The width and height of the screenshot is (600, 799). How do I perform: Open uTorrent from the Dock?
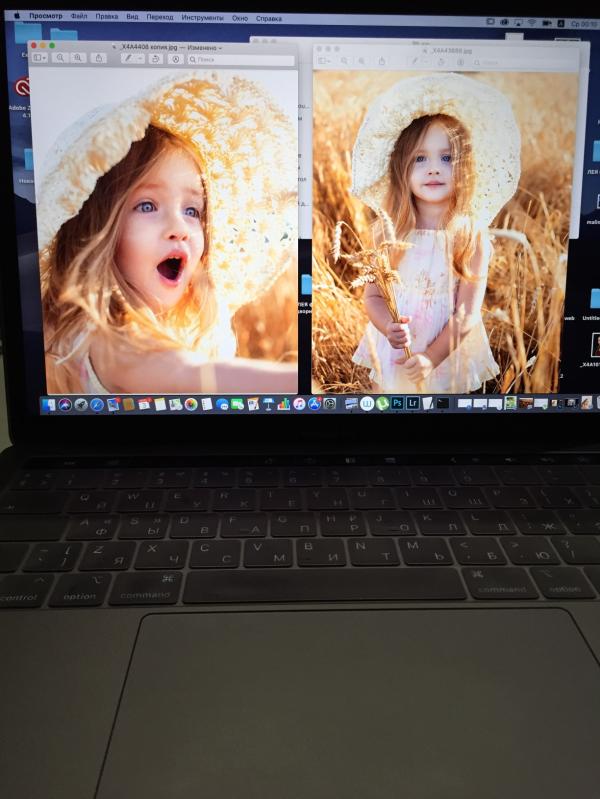pyautogui.click(x=382, y=404)
